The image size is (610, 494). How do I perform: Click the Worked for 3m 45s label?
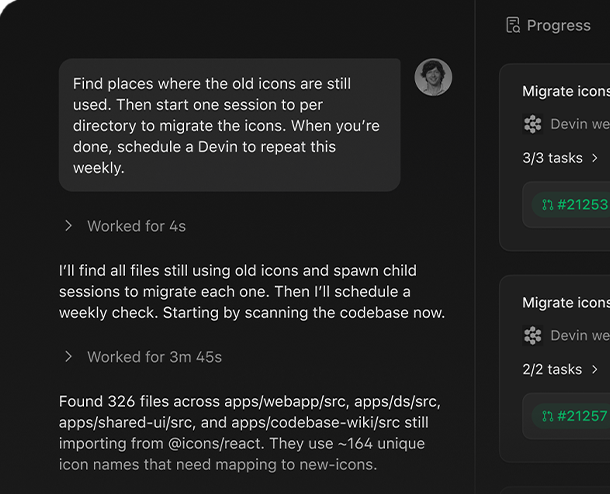click(154, 357)
